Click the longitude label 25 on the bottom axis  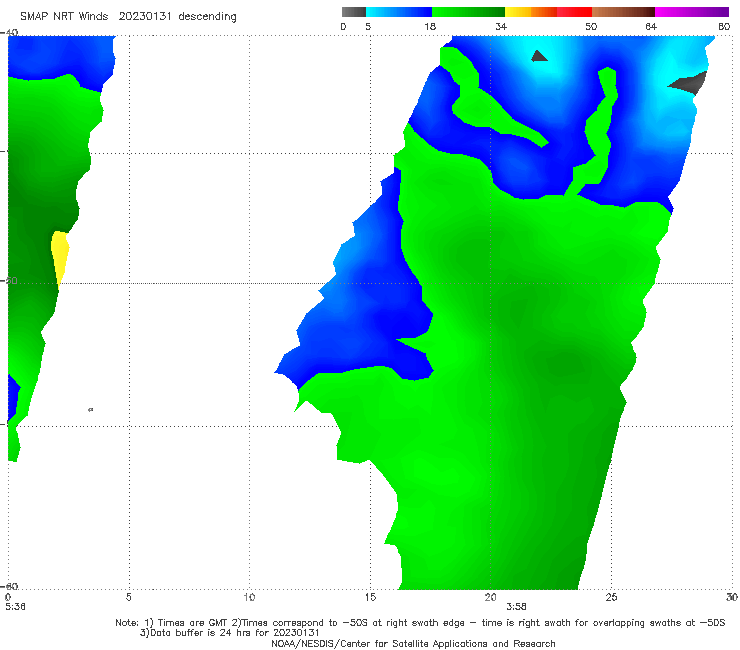point(611,597)
